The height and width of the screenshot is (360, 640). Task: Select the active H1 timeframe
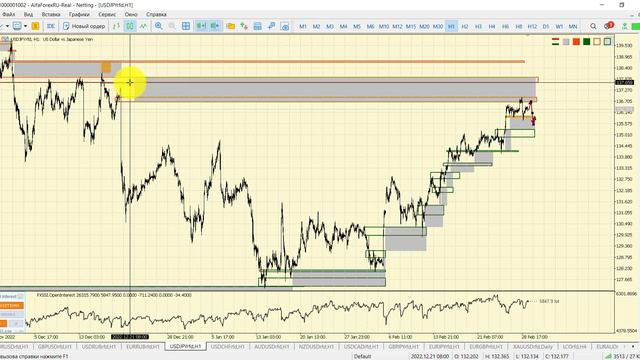(x=451, y=26)
